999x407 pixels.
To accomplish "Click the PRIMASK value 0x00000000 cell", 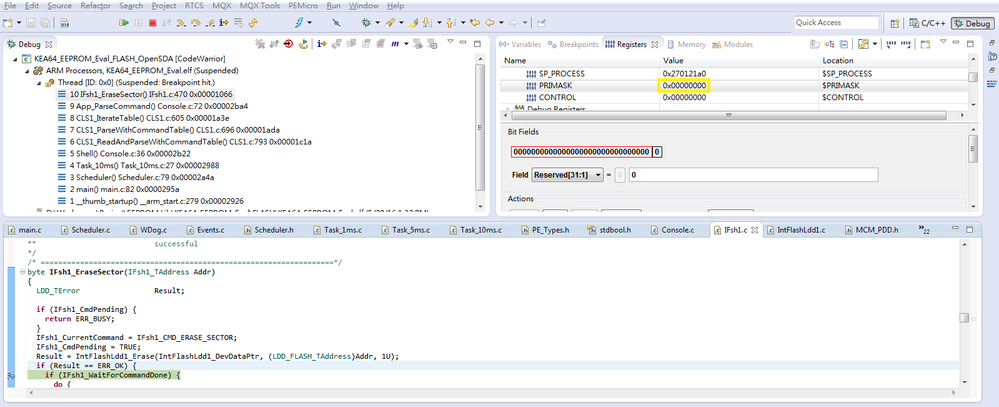I will (x=684, y=85).
